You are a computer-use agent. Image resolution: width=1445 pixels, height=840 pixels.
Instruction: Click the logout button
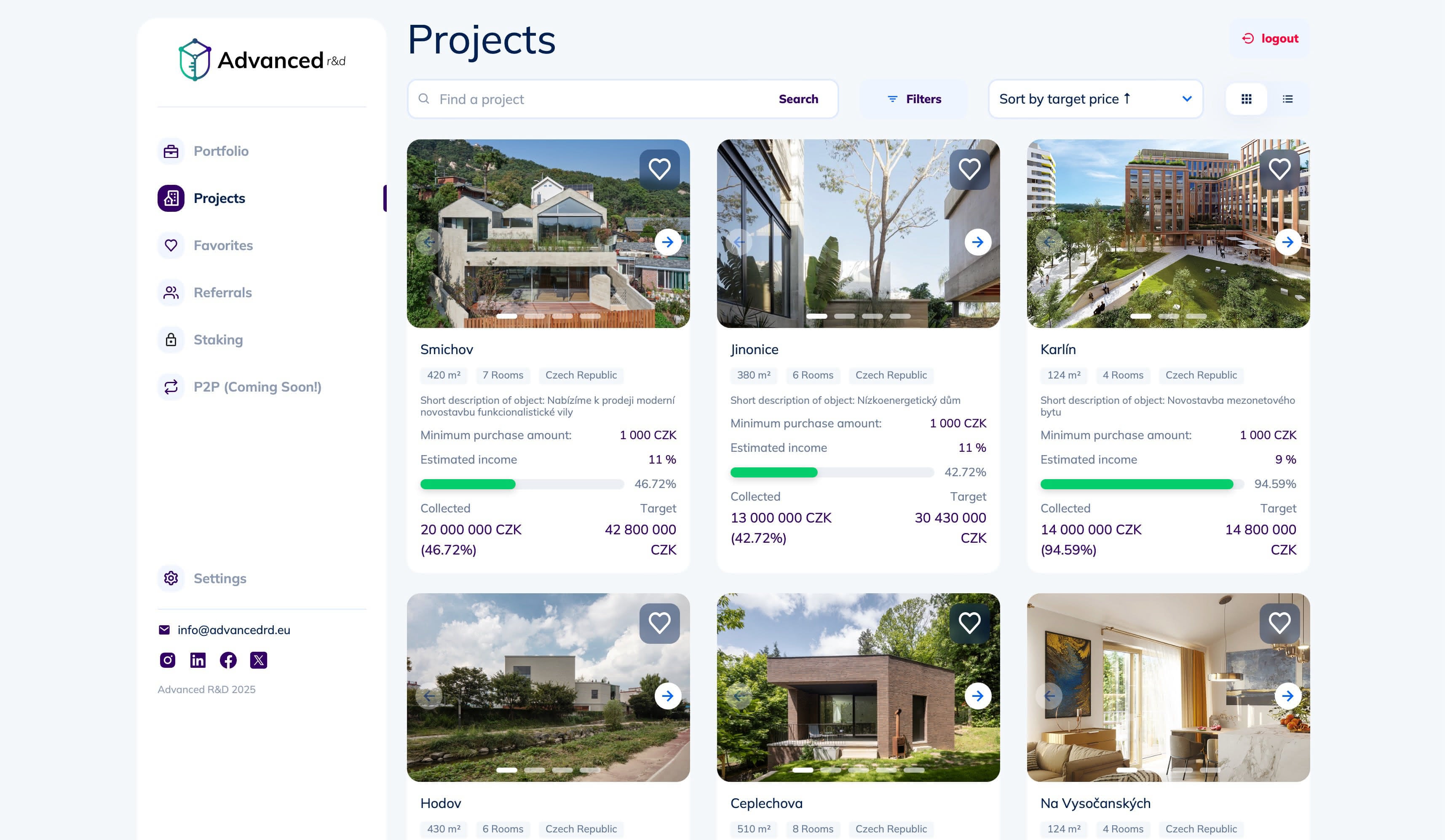pos(1270,38)
